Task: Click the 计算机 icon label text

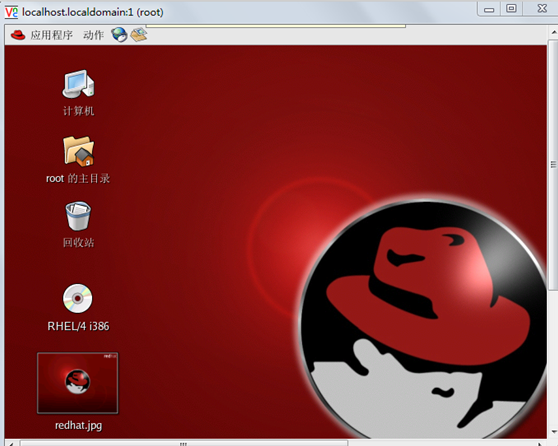Action: [79, 111]
